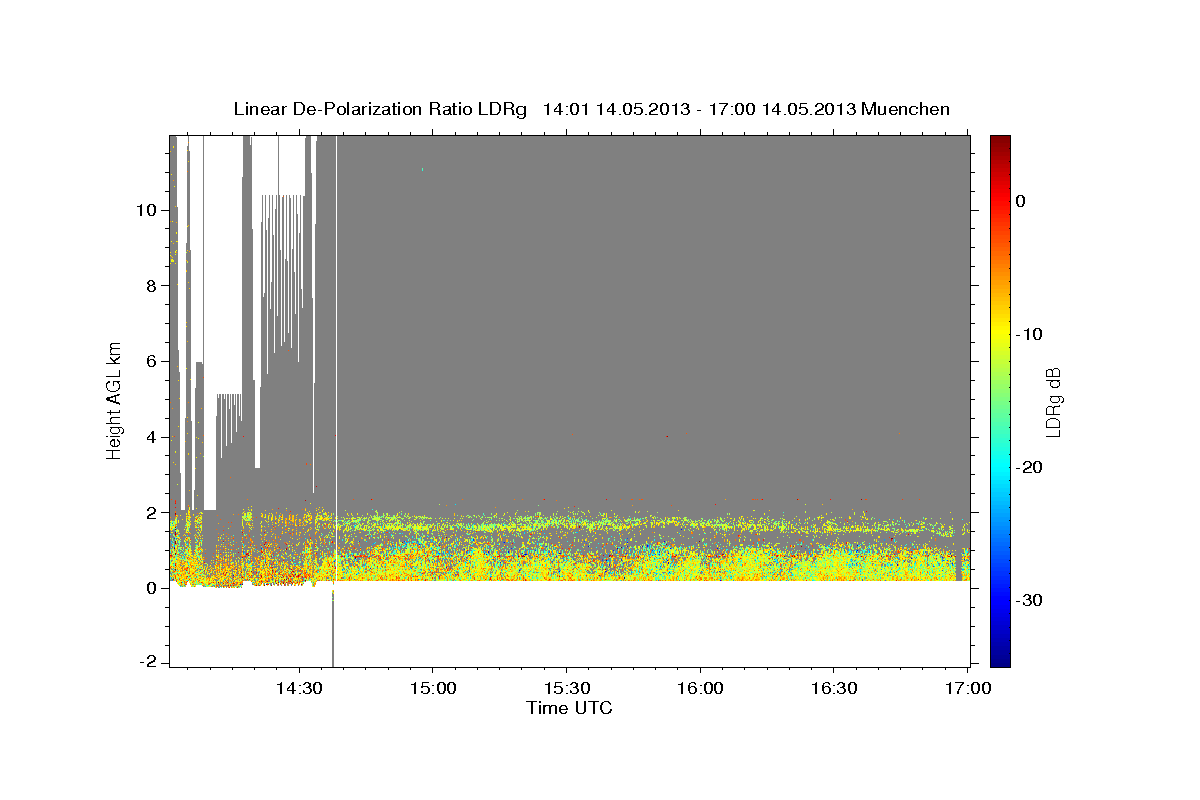The width and height of the screenshot is (1200, 800).
Task: Click the colorbar value -20
Action: click(x=1029, y=467)
